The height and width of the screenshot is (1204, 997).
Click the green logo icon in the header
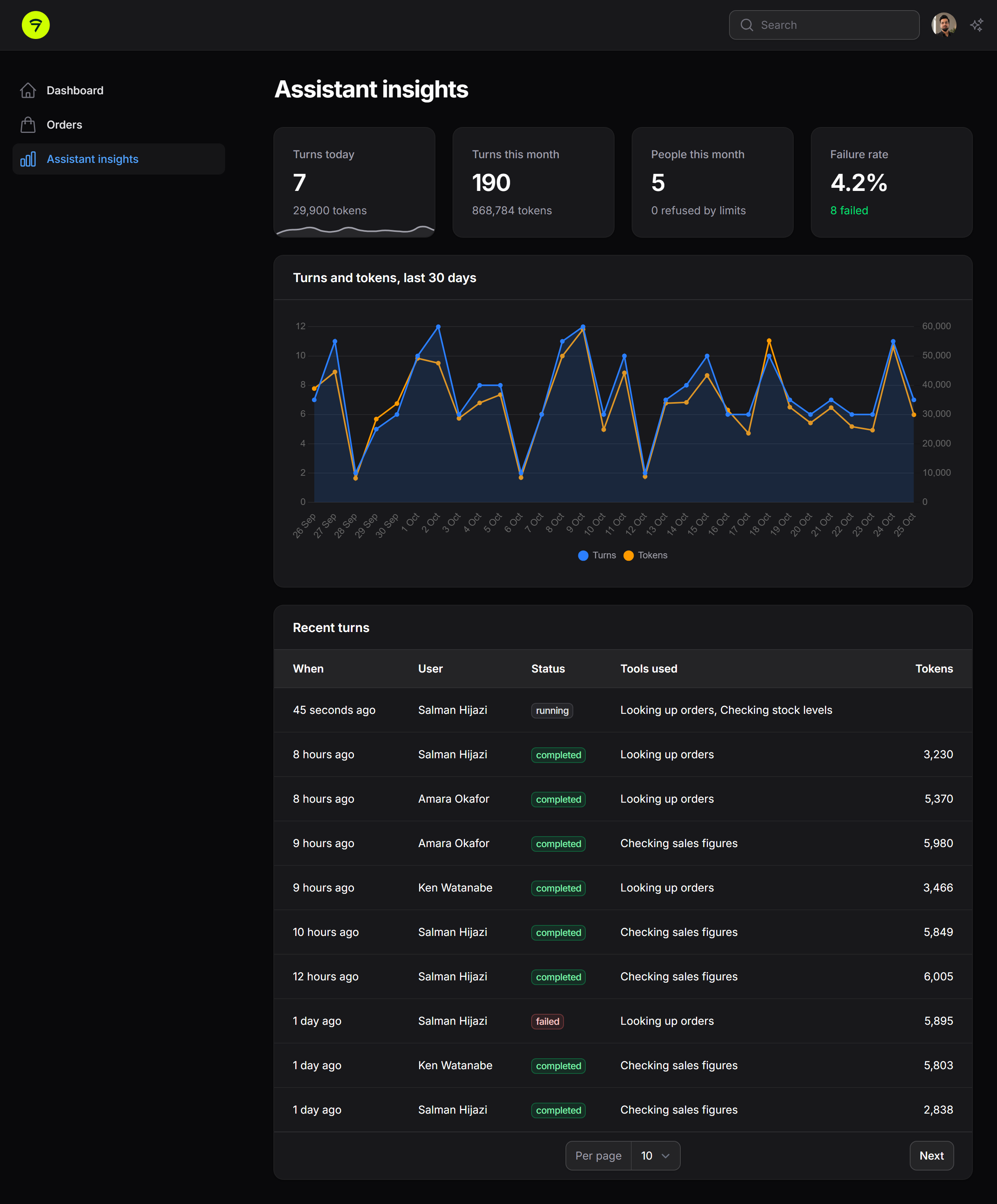35,25
